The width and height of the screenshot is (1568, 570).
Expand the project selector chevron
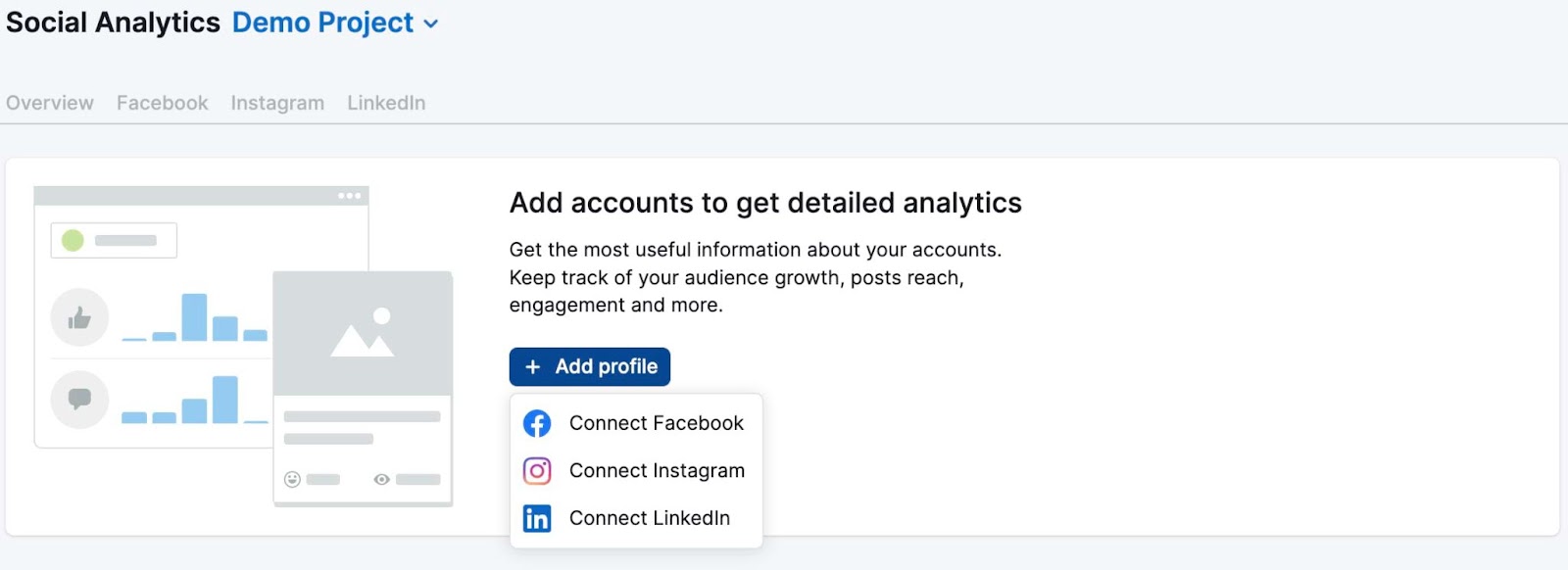(x=431, y=24)
